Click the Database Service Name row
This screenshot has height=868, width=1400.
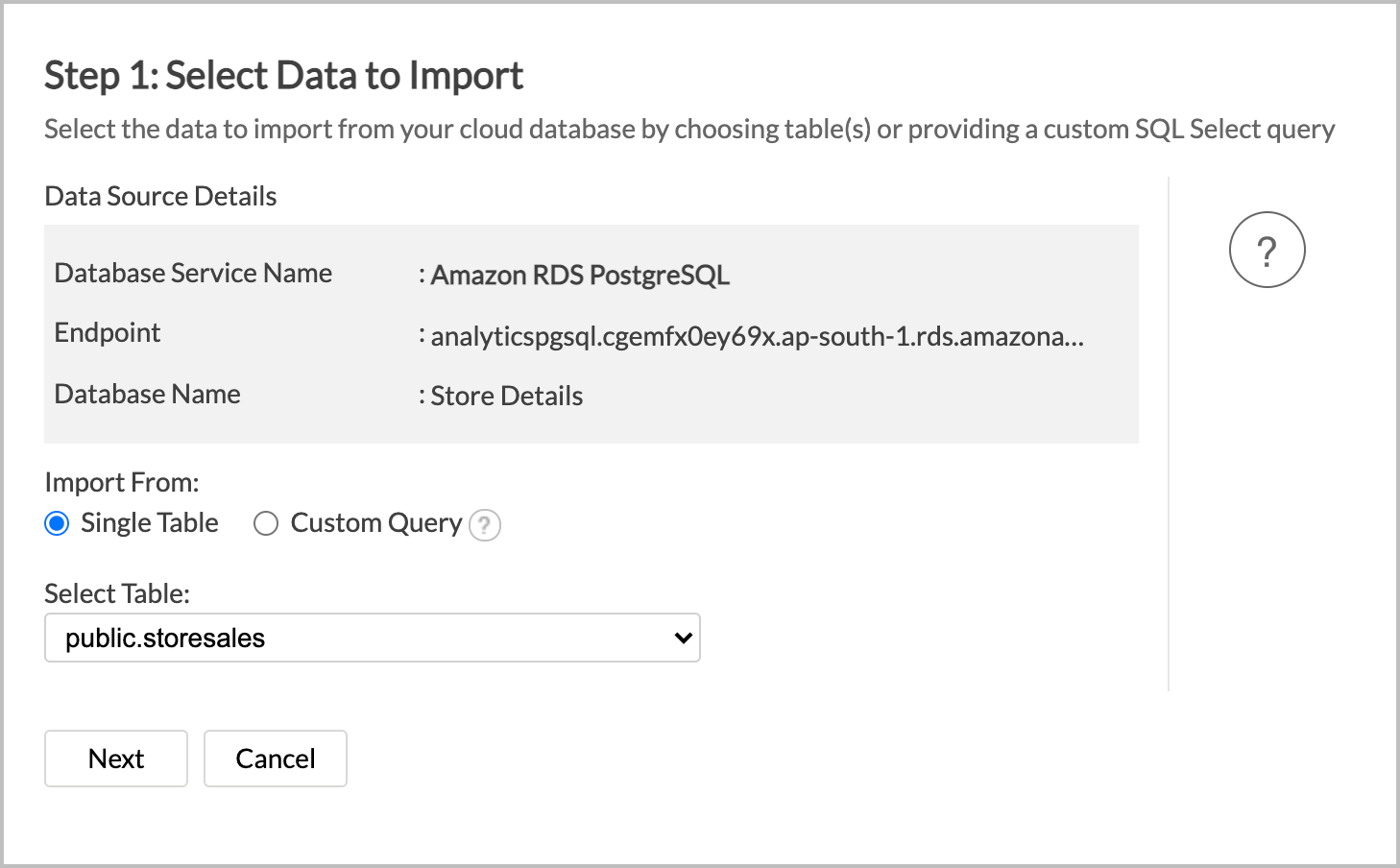(192, 273)
